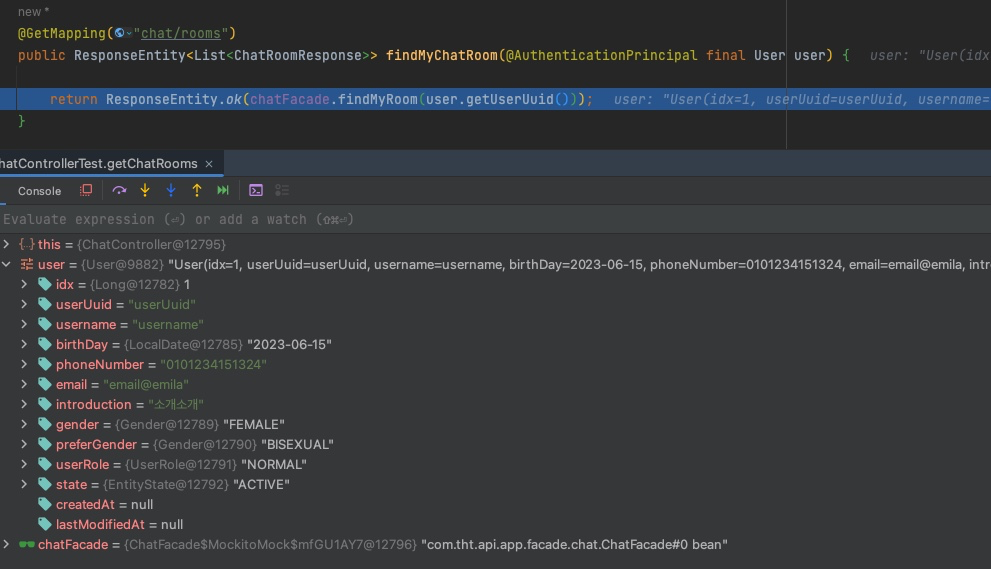Click the disabled Trace current stream chain icon
The width and height of the screenshot is (991, 569).
(282, 190)
